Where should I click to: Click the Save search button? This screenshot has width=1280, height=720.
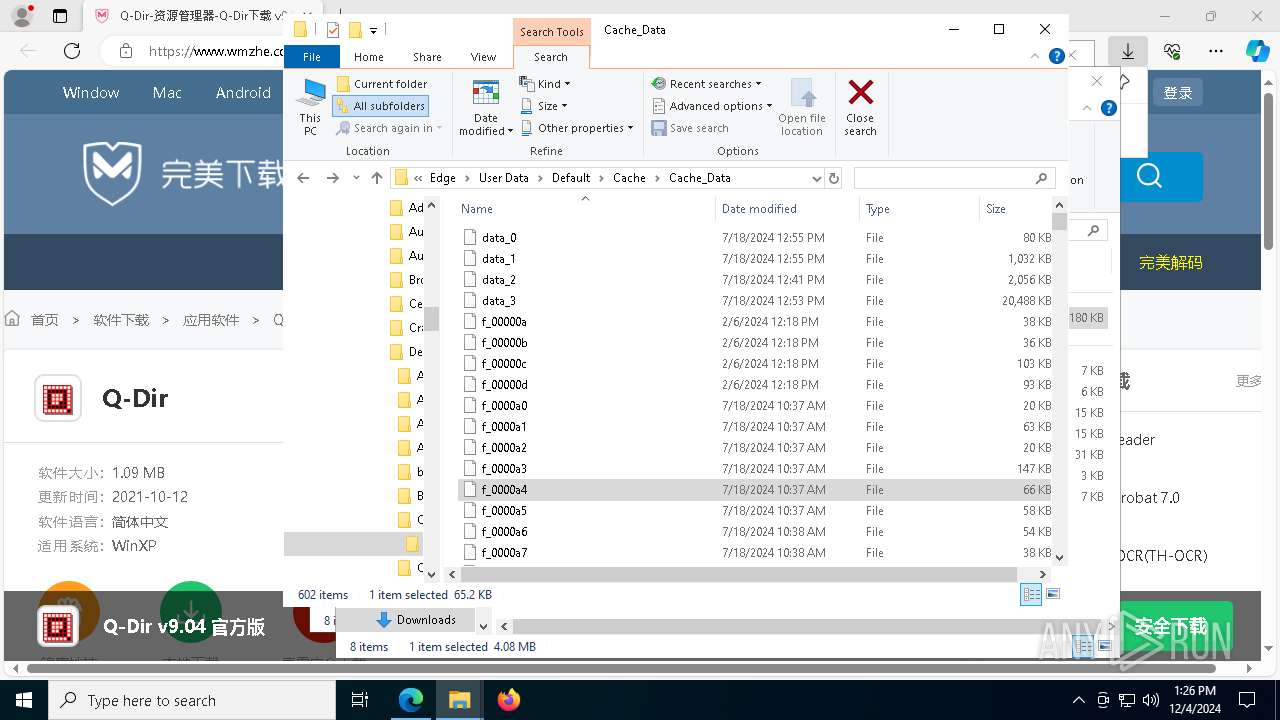click(x=690, y=128)
